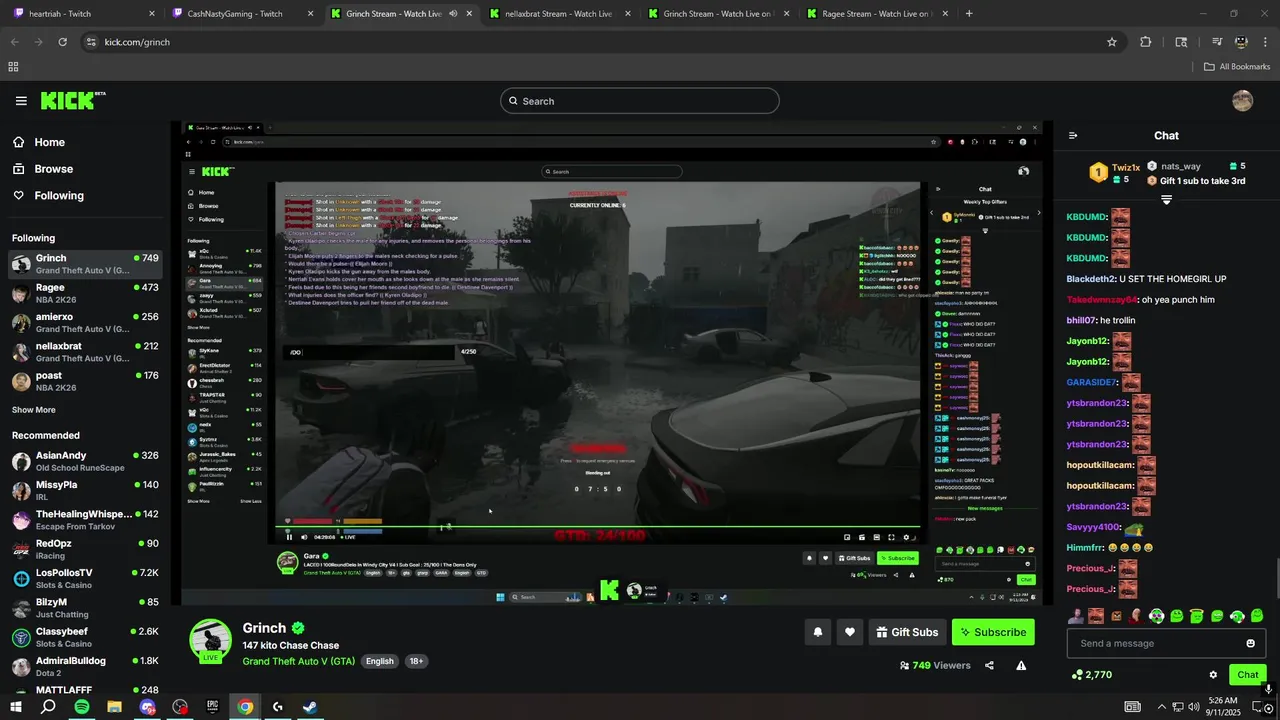Screen dimensions: 1280x720
Task: Click Twiz1x top gifter entry
Action: (1115, 173)
